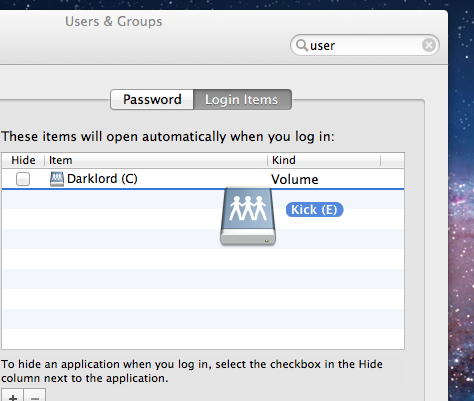The height and width of the screenshot is (401, 474).
Task: Click the Users & Groups window title
Action: click(x=114, y=22)
